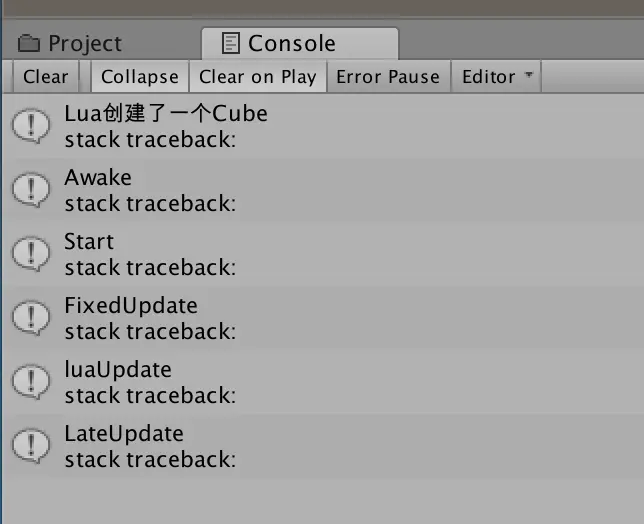Select the 'Lua创建了一个Cube' log entry text

[166, 113]
